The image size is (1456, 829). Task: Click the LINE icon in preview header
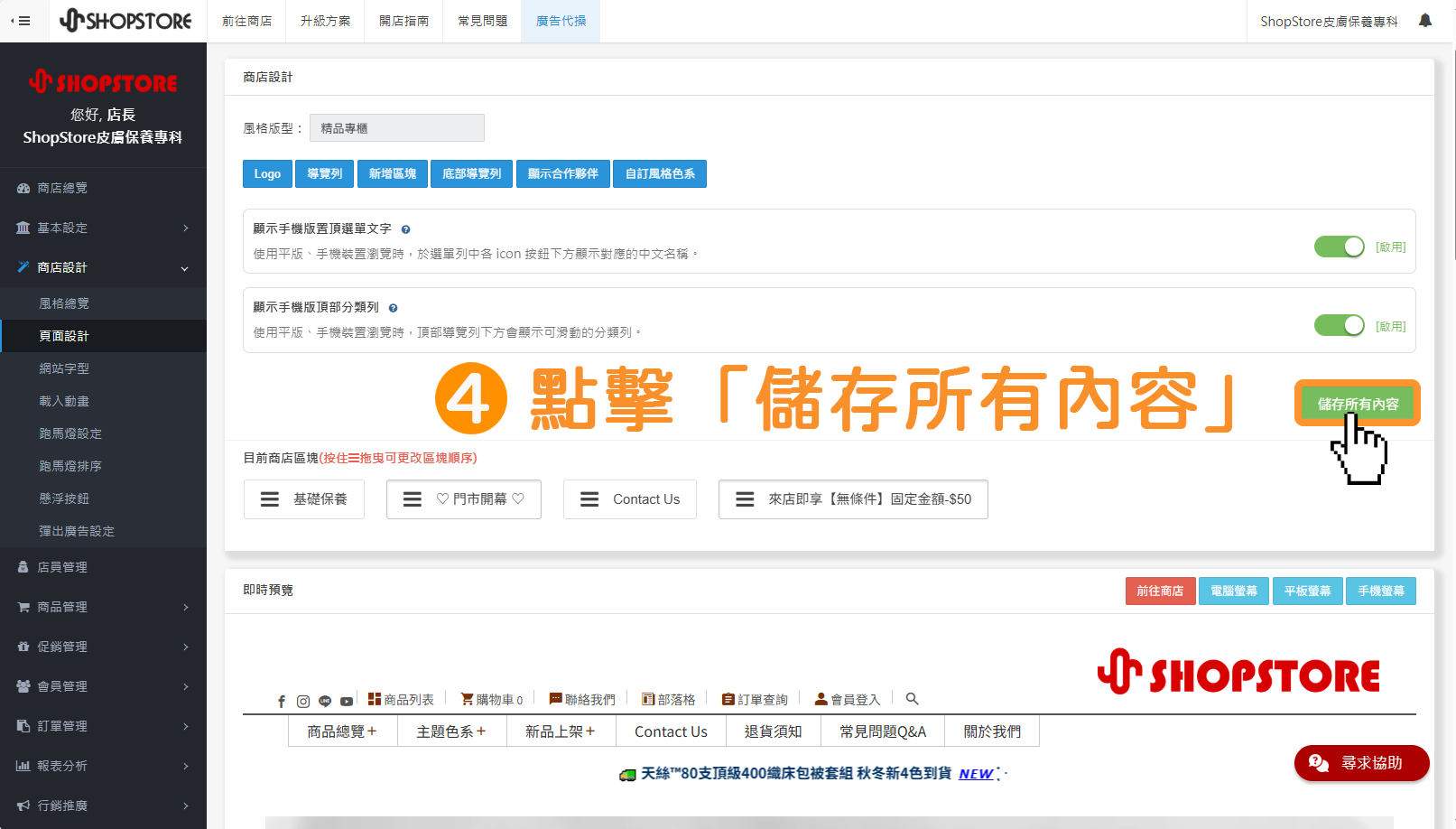(x=325, y=701)
